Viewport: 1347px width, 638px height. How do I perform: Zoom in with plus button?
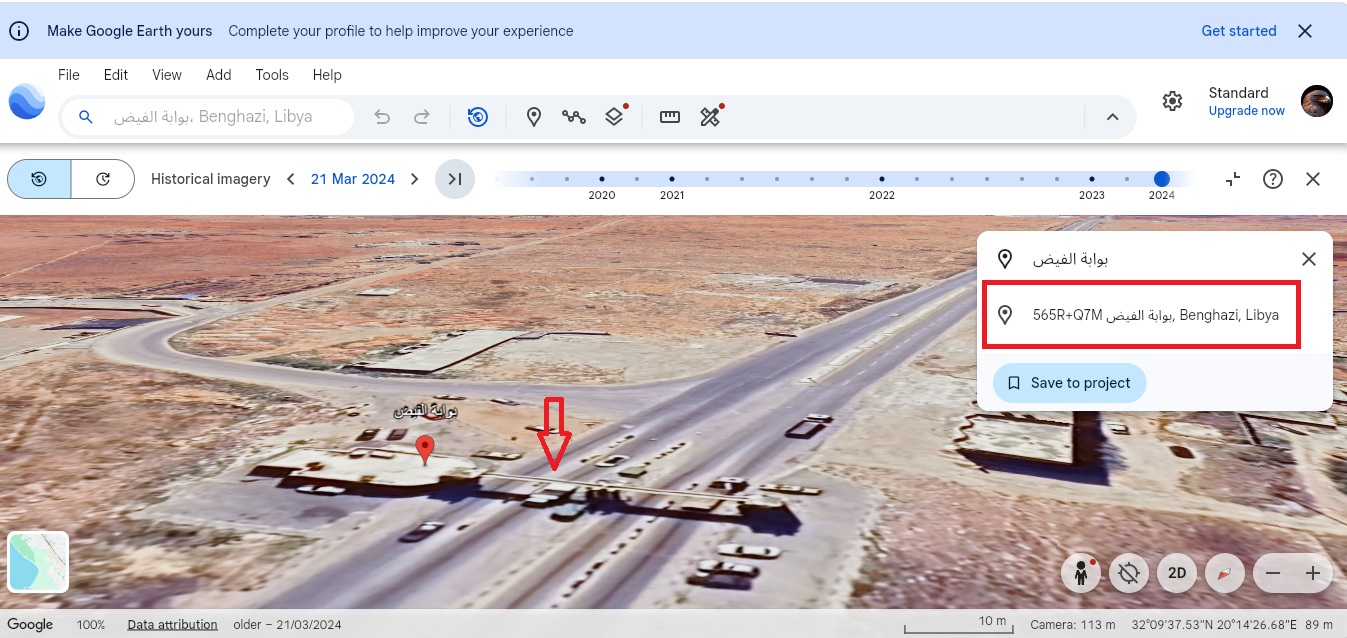[1313, 573]
